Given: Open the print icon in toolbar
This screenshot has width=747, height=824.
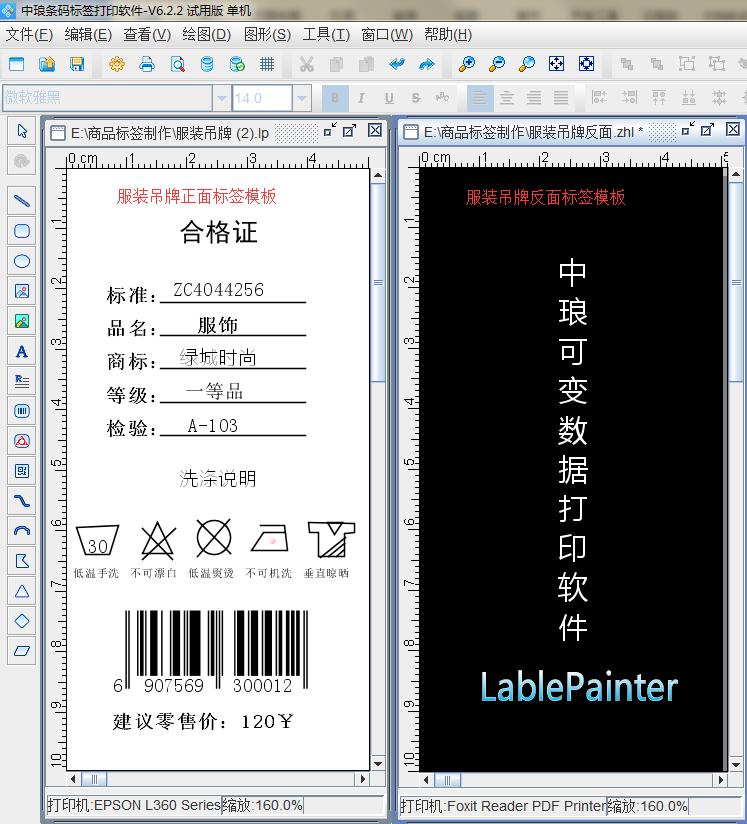Looking at the screenshot, I should click(147, 64).
